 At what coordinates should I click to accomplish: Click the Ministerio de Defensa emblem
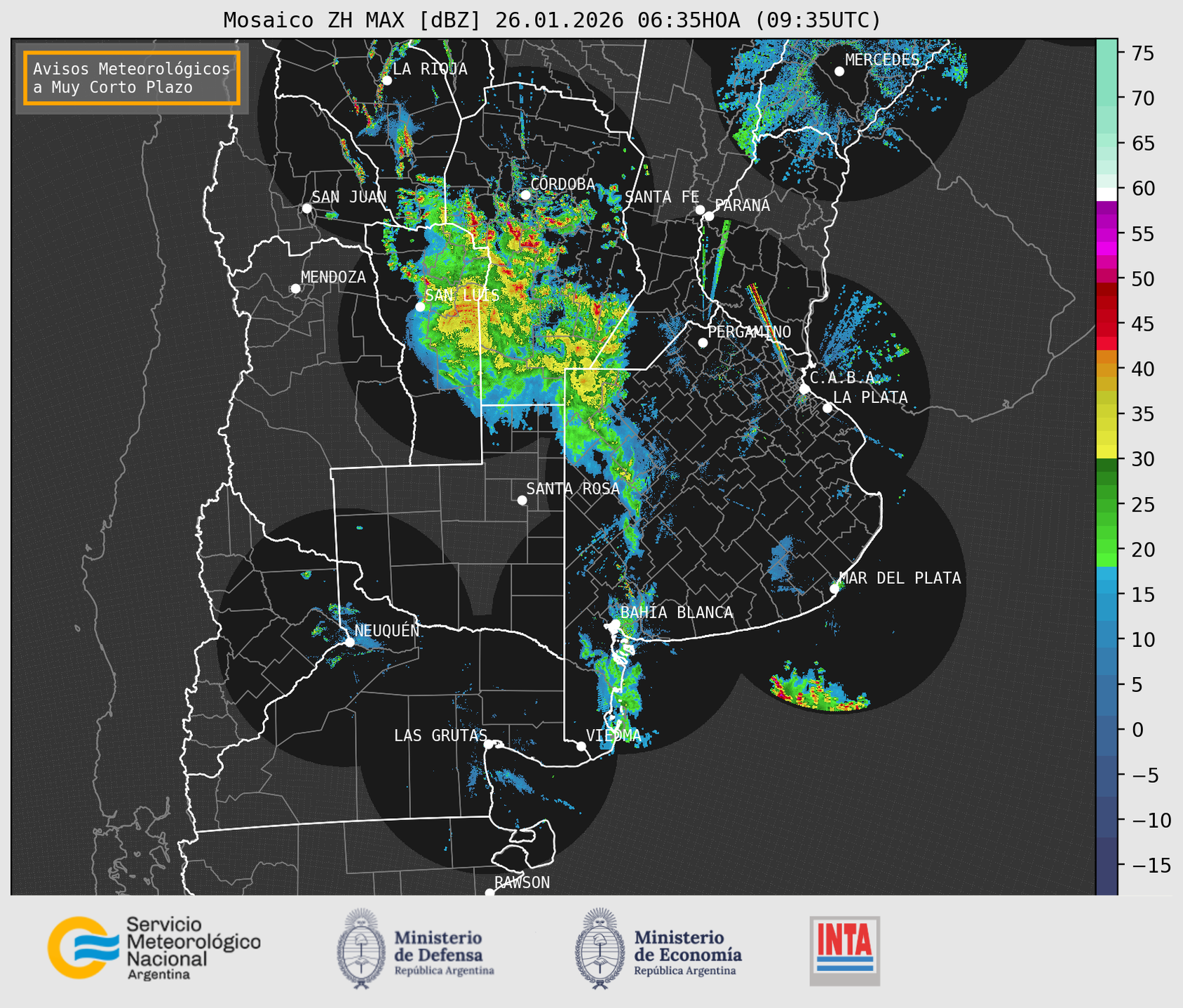click(x=360, y=948)
